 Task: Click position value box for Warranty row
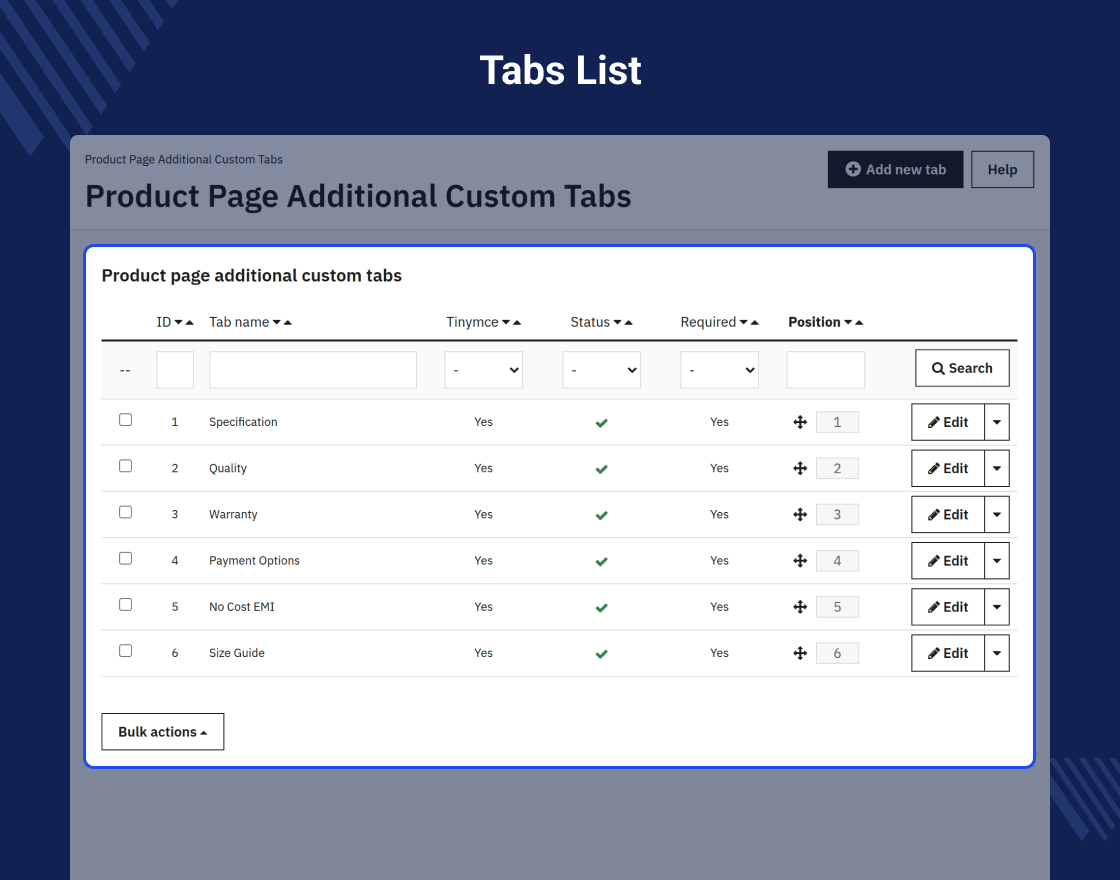[837, 514]
